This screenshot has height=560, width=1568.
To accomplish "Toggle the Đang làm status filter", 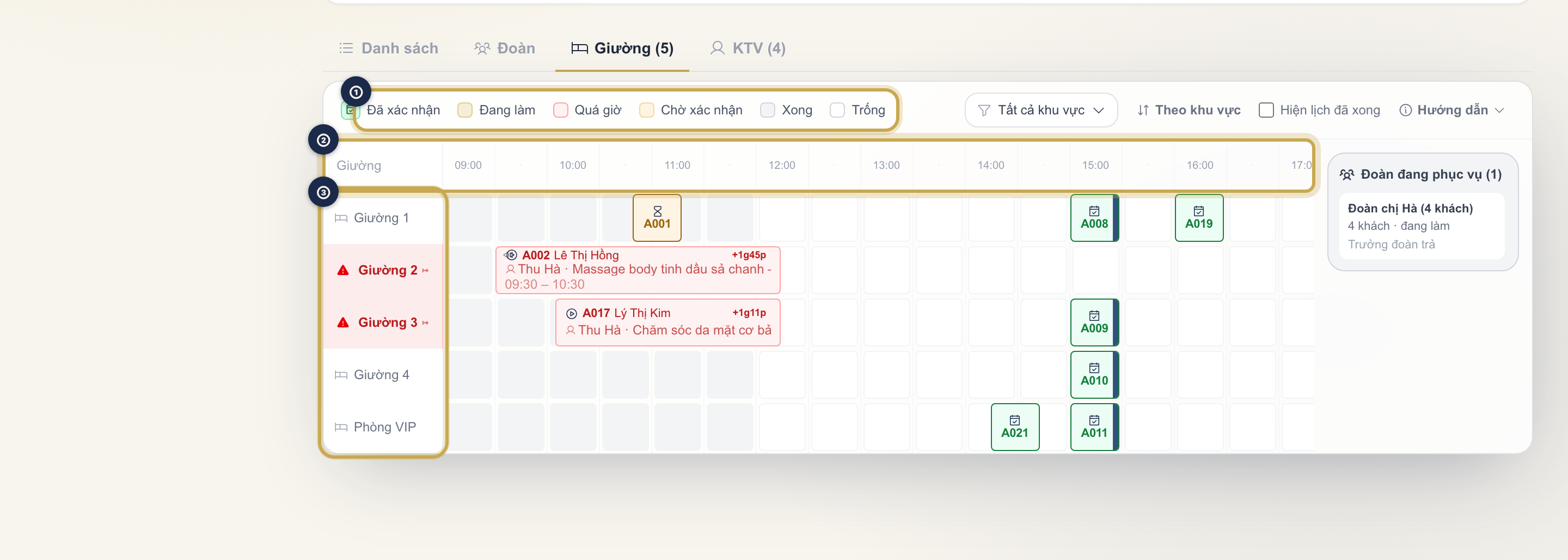I will click(497, 110).
